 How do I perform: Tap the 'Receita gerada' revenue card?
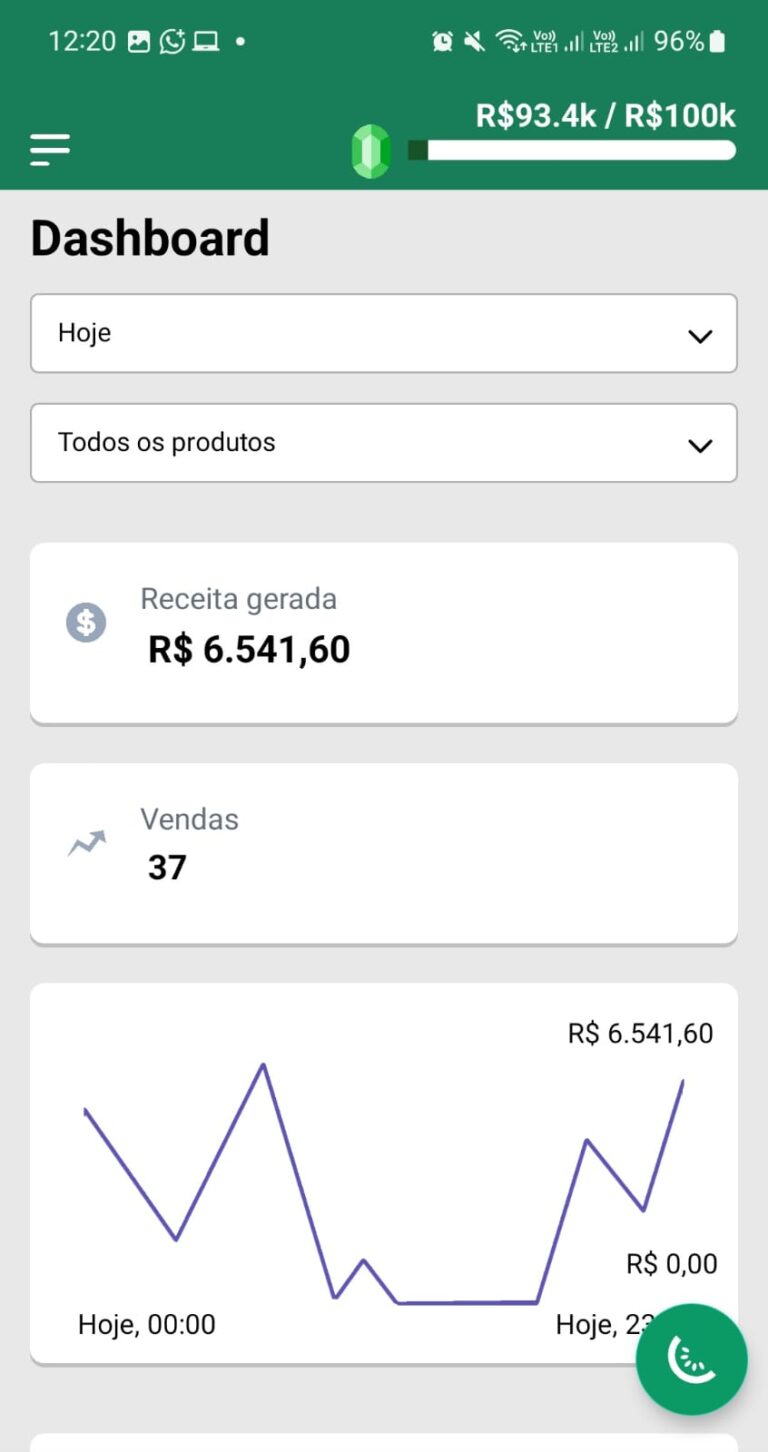pos(383,632)
